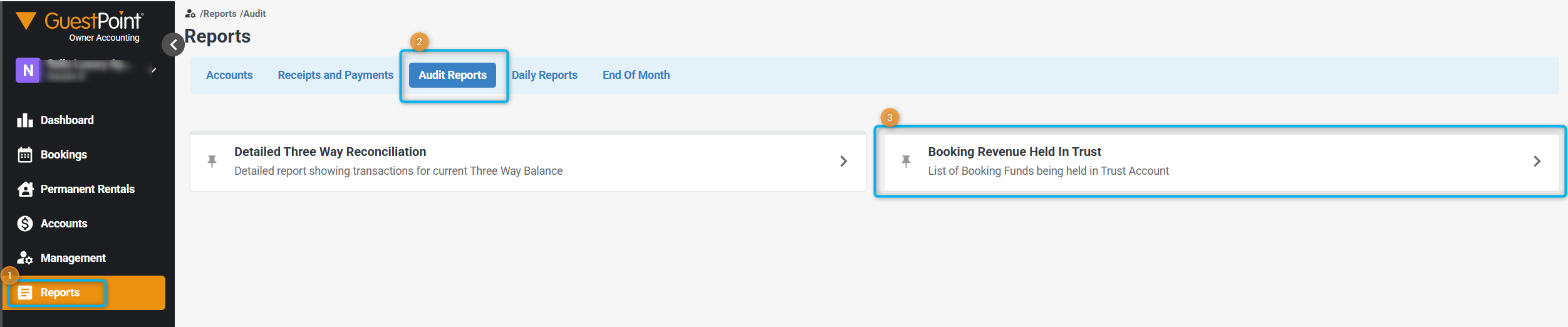The width and height of the screenshot is (1568, 327).
Task: Click the Management user-gear icon
Action: pos(25,258)
